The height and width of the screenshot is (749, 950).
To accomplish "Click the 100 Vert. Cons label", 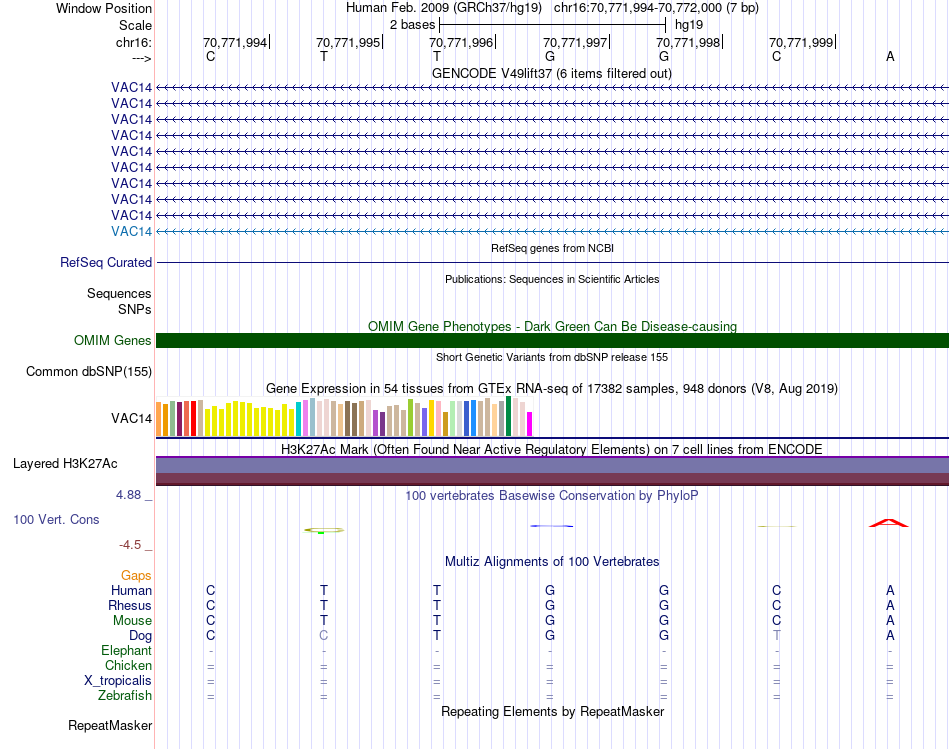I will (56, 519).
